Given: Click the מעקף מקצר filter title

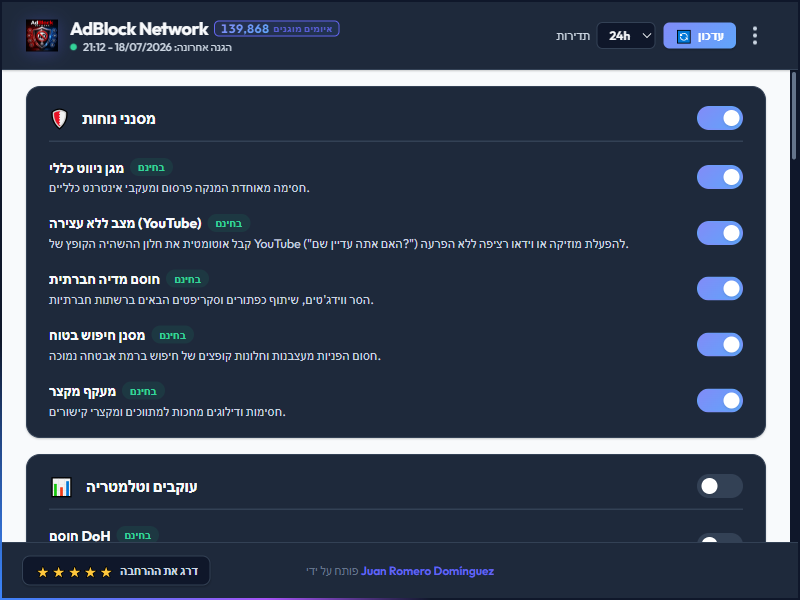Looking at the screenshot, I should pyautogui.click(x=83, y=391).
